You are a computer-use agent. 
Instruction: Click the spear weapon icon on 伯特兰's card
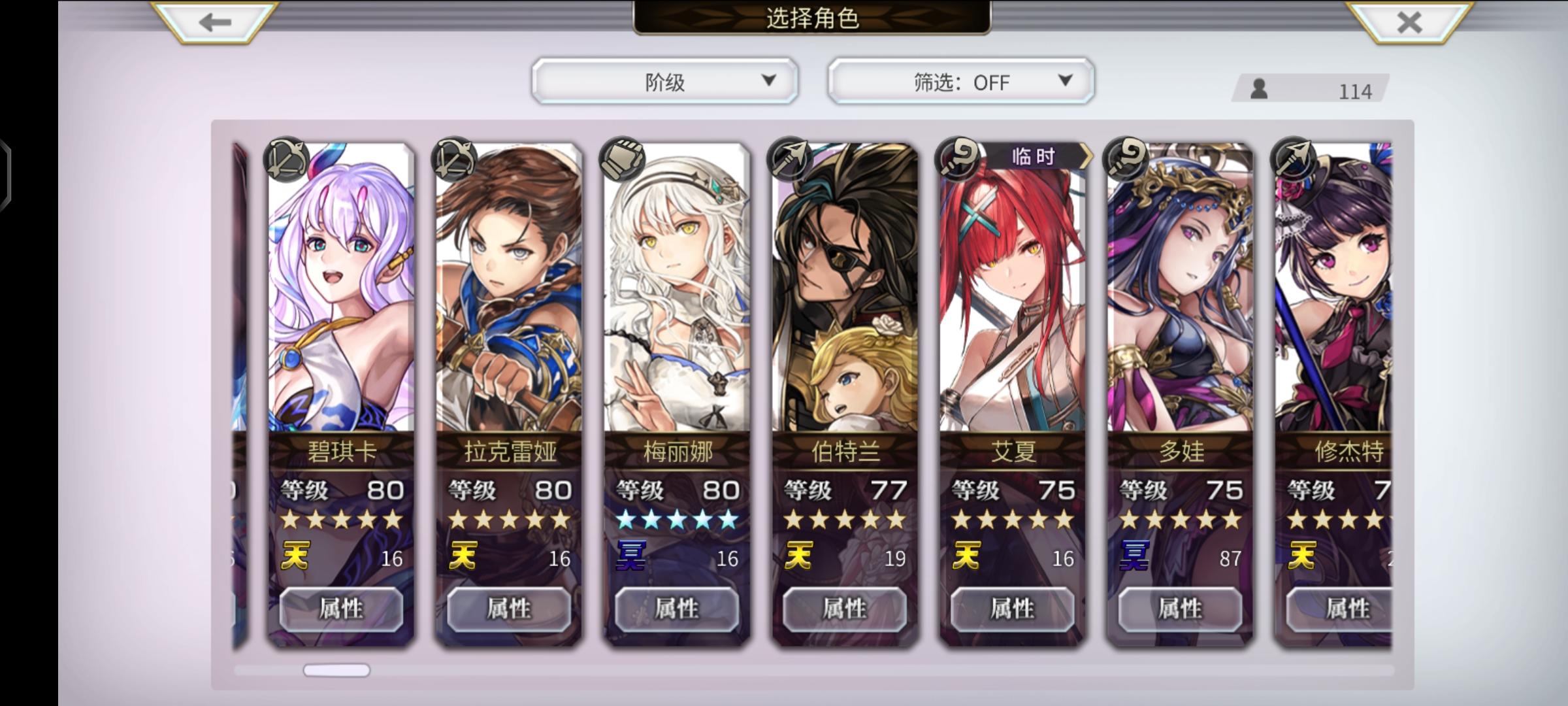(789, 159)
